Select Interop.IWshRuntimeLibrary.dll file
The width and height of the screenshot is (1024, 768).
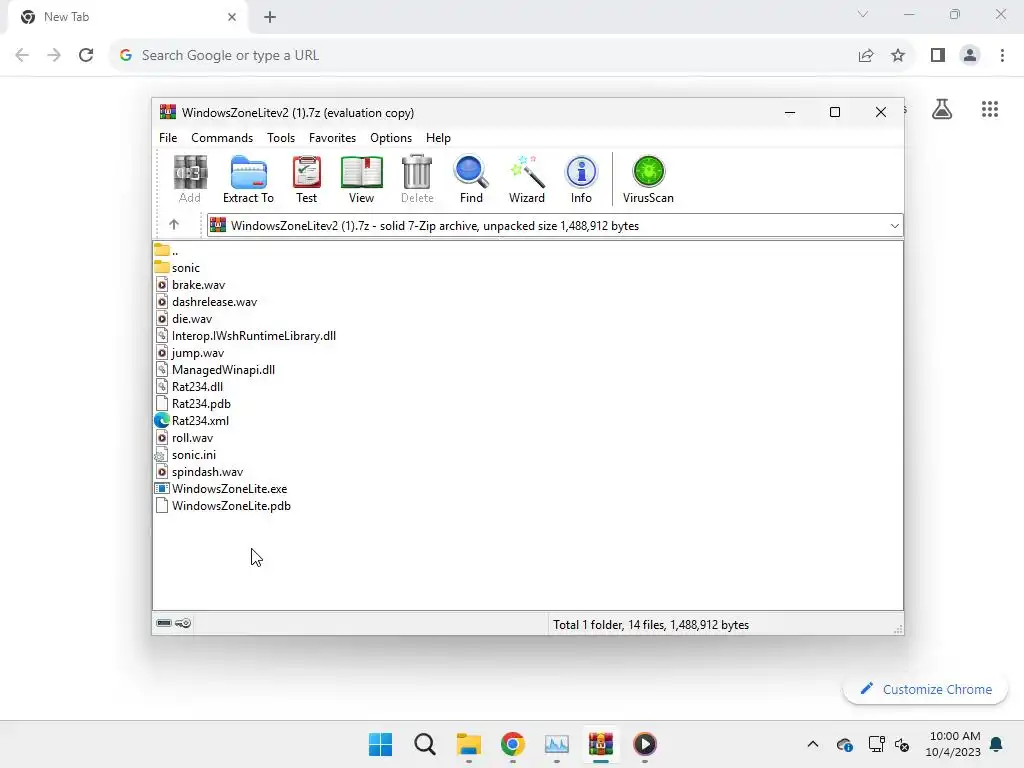point(246,336)
